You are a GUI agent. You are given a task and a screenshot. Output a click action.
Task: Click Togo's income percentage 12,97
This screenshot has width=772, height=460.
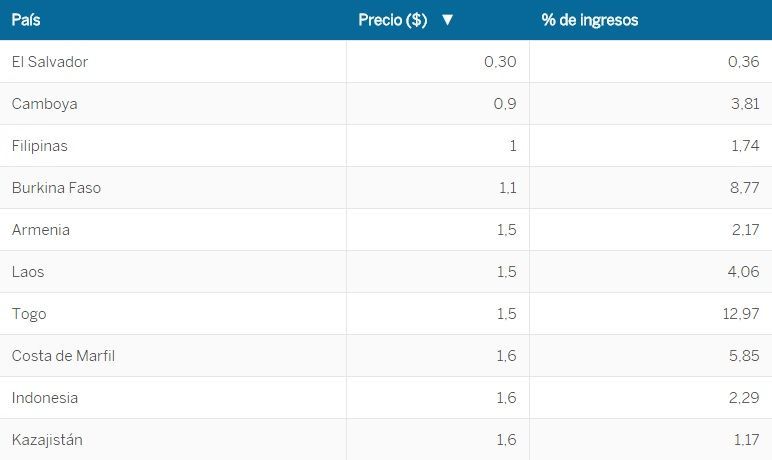click(x=740, y=314)
